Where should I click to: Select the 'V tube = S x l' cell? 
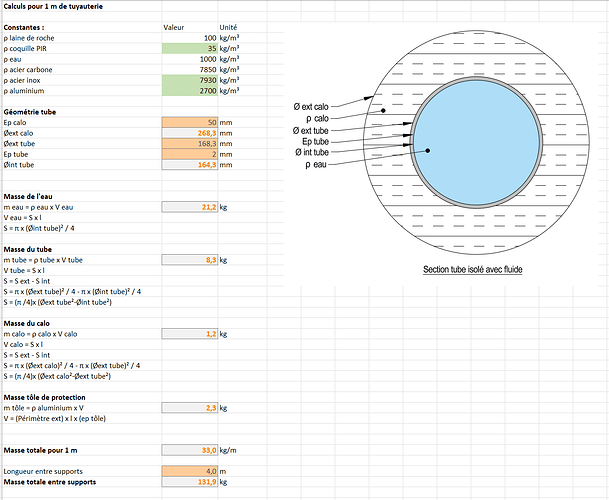(24, 270)
